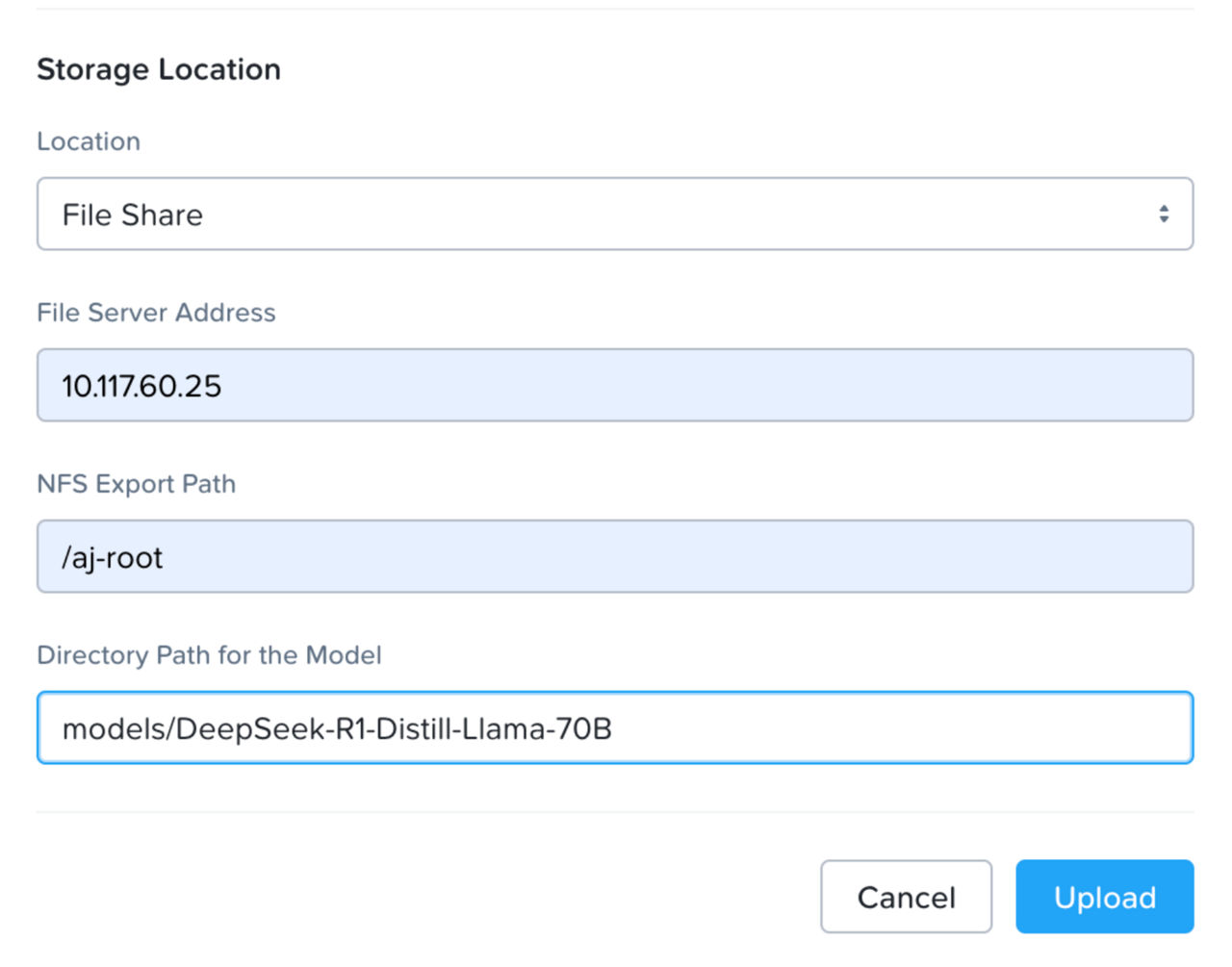
Task: Click the 10.117.60.25 IP address text
Action: click(x=141, y=386)
